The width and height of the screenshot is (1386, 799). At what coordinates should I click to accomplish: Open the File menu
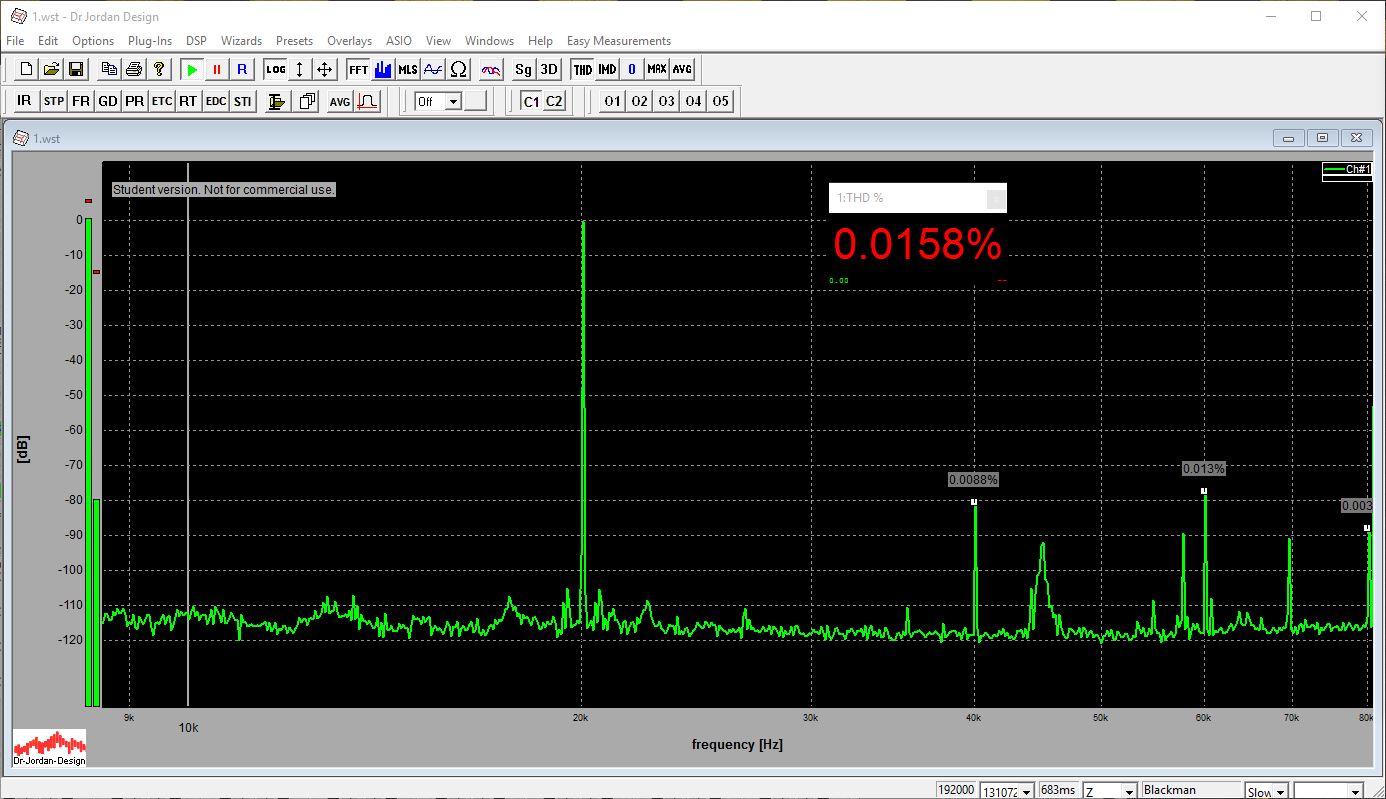click(15, 41)
